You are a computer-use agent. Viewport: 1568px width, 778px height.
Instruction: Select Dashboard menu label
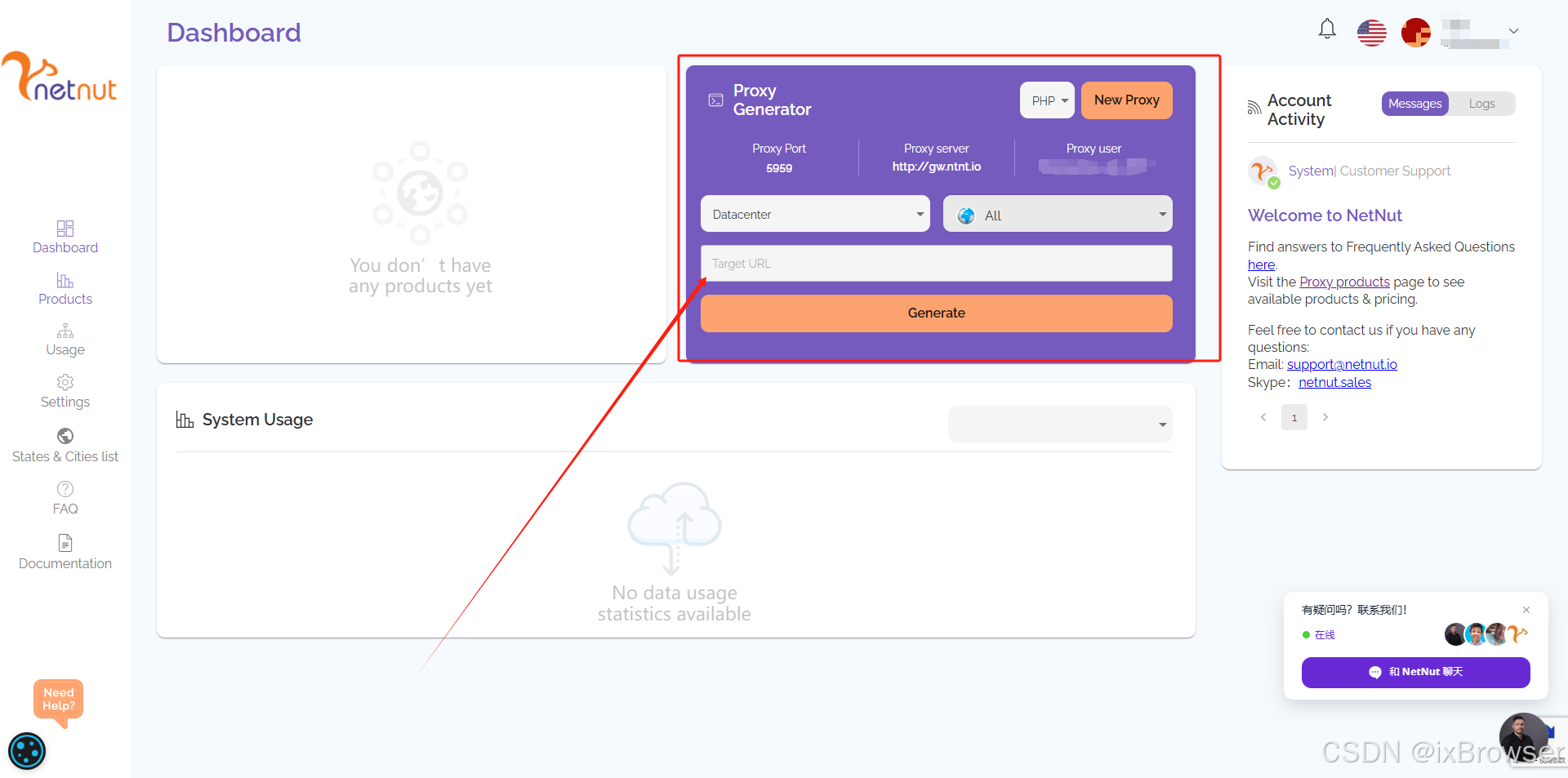click(65, 247)
